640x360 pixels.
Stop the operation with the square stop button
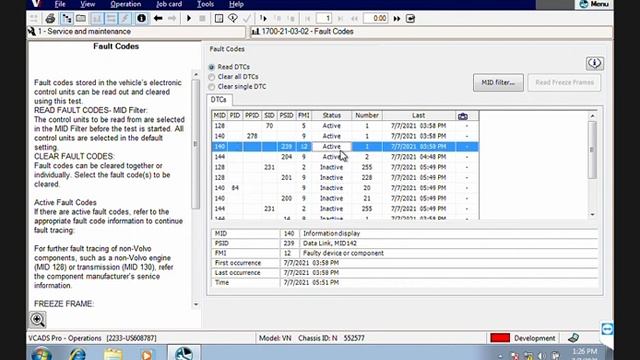pos(202,18)
